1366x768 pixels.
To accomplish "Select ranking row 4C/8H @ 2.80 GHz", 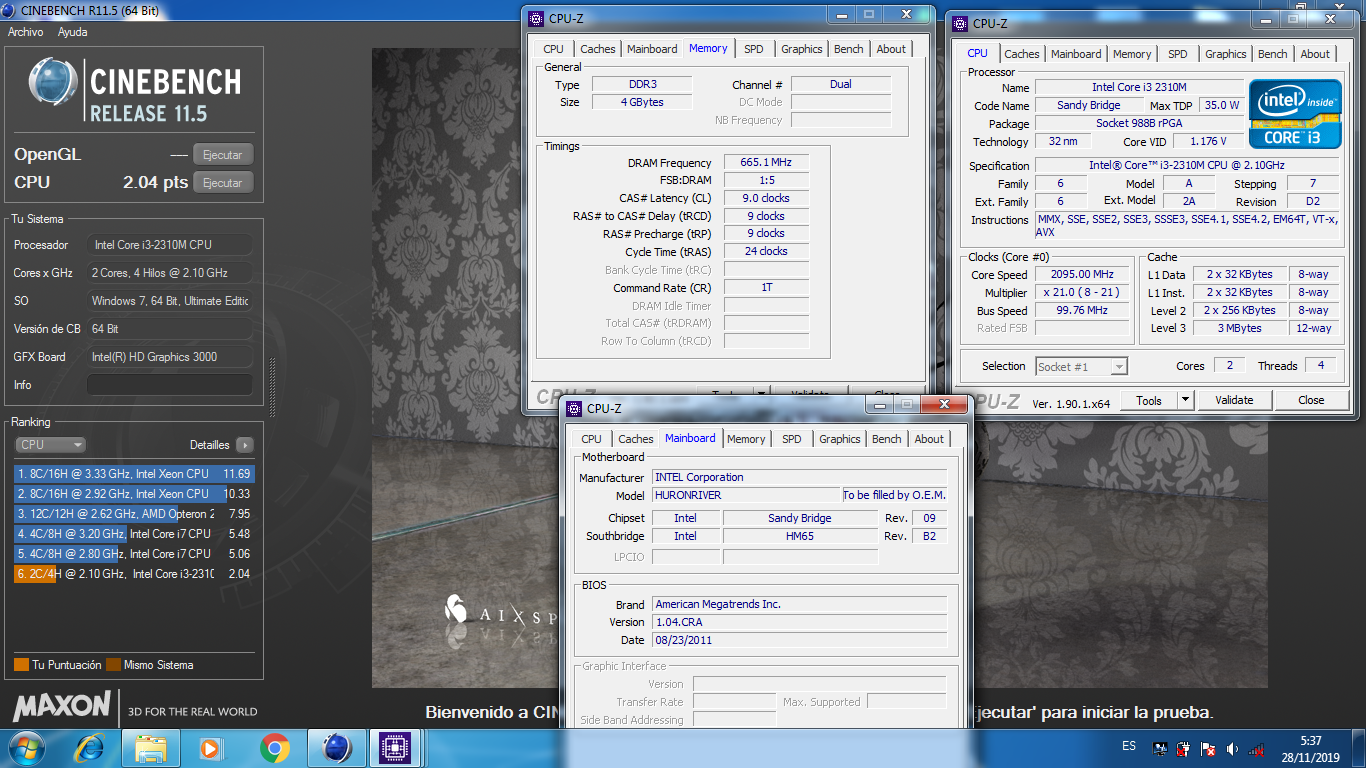I will pyautogui.click(x=134, y=554).
